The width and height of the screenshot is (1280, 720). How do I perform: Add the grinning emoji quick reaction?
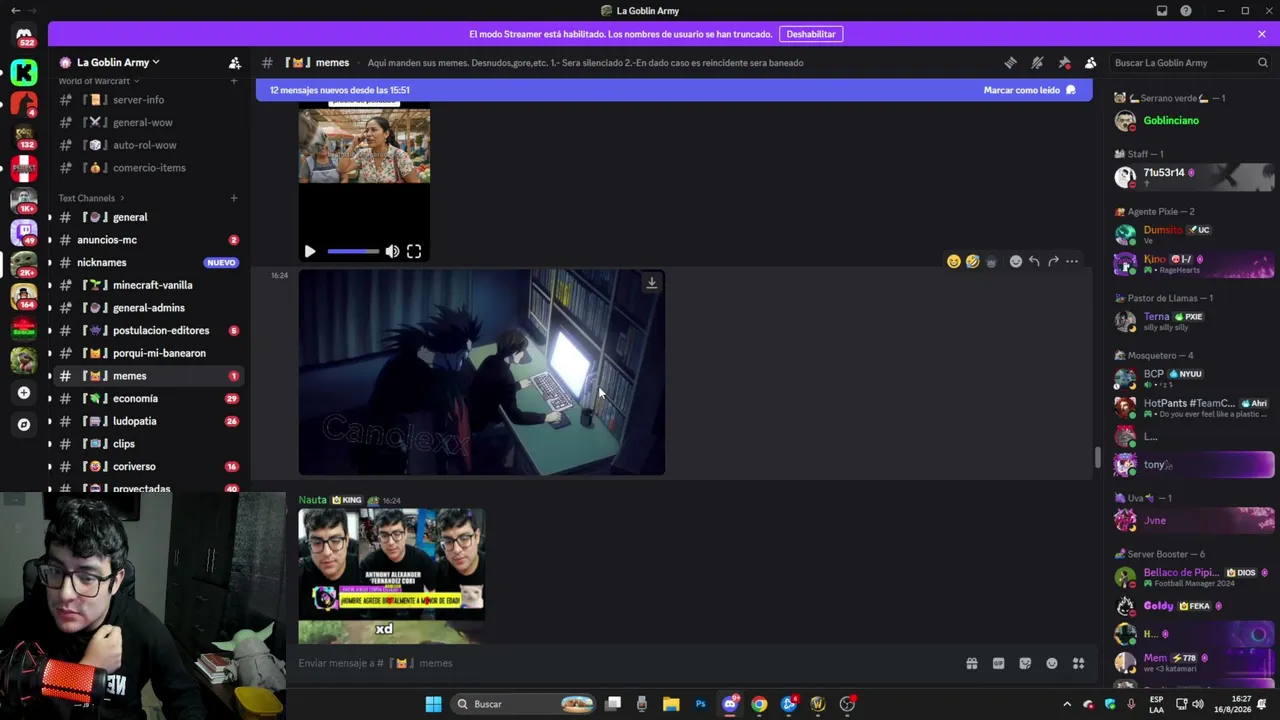[x=953, y=262]
